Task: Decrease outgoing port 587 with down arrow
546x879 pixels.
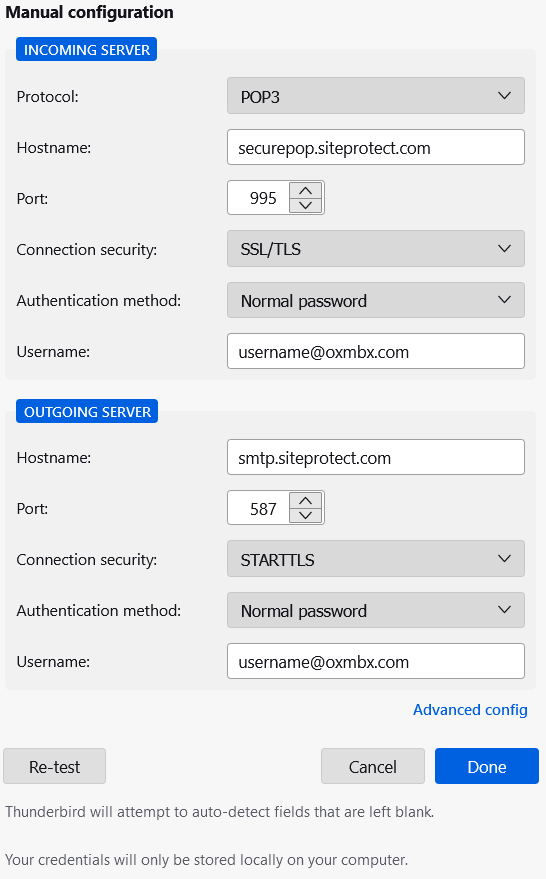Action: (x=306, y=515)
